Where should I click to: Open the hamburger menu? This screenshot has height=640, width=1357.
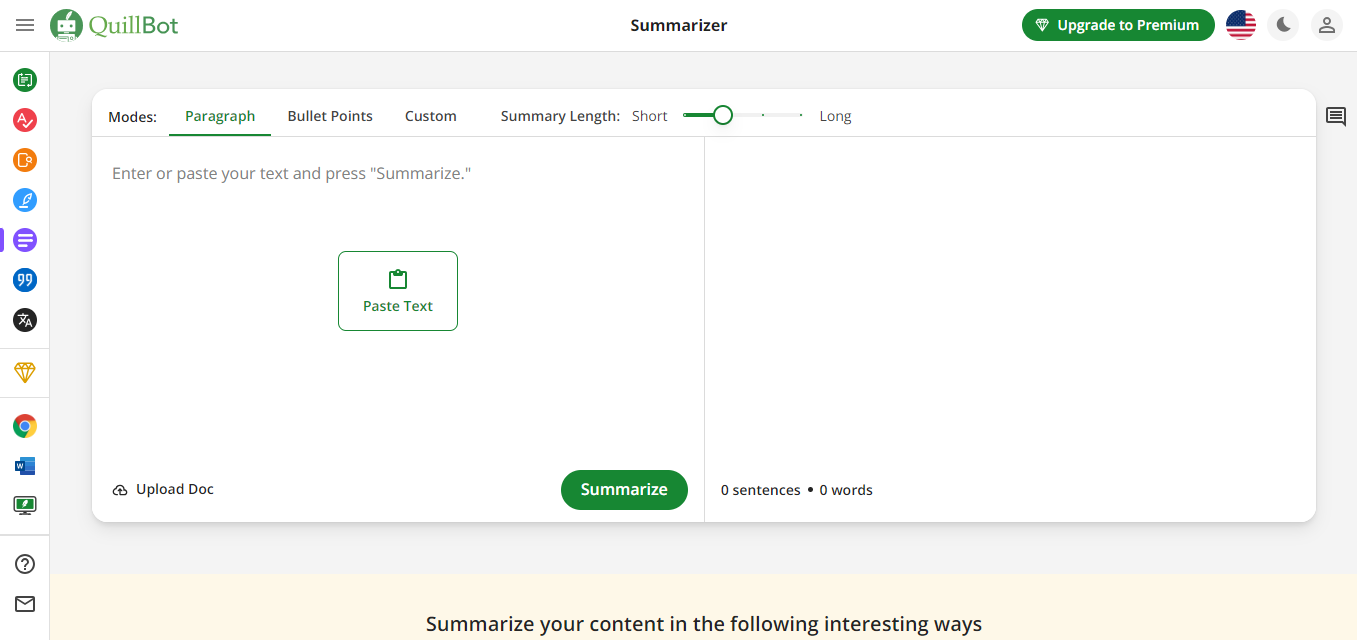point(25,25)
